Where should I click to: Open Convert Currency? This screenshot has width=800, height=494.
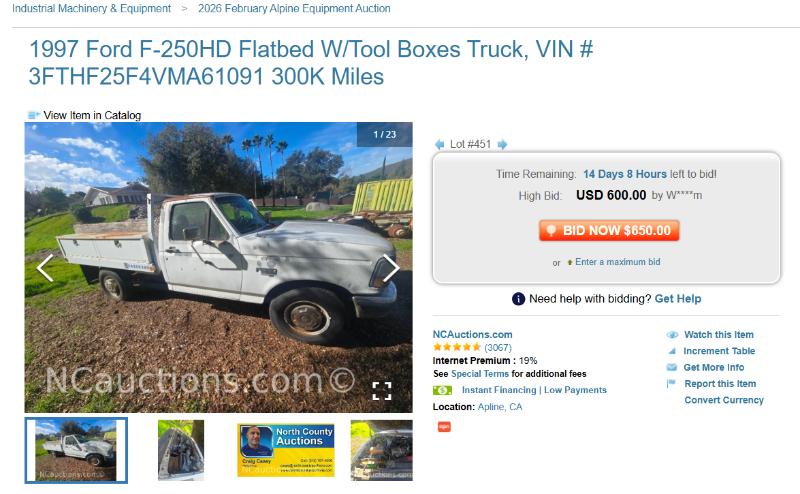[724, 400]
